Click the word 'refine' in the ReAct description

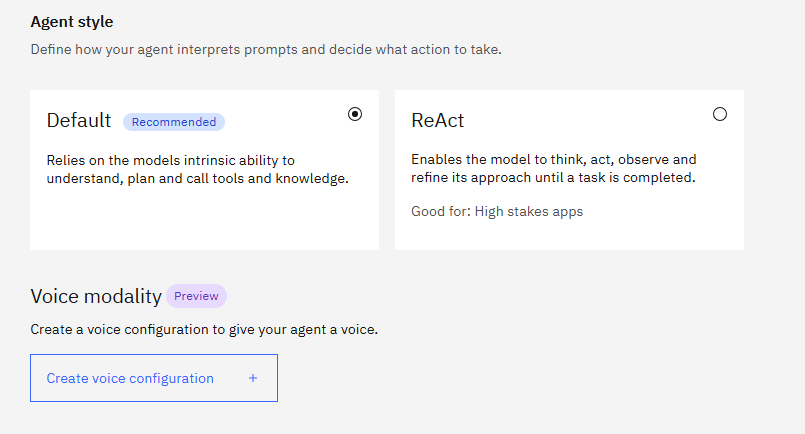430,178
